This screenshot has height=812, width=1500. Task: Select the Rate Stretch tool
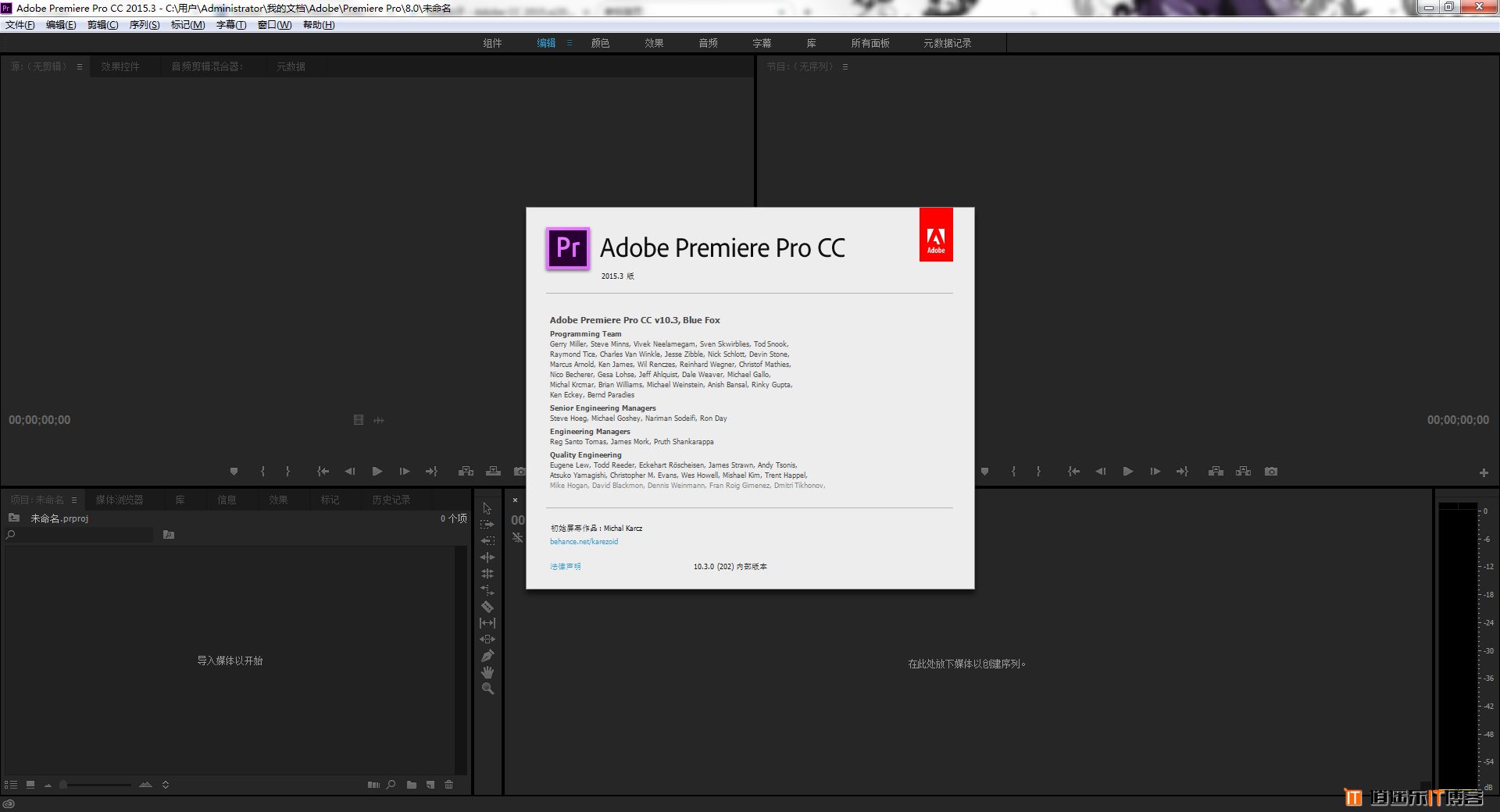[x=487, y=590]
